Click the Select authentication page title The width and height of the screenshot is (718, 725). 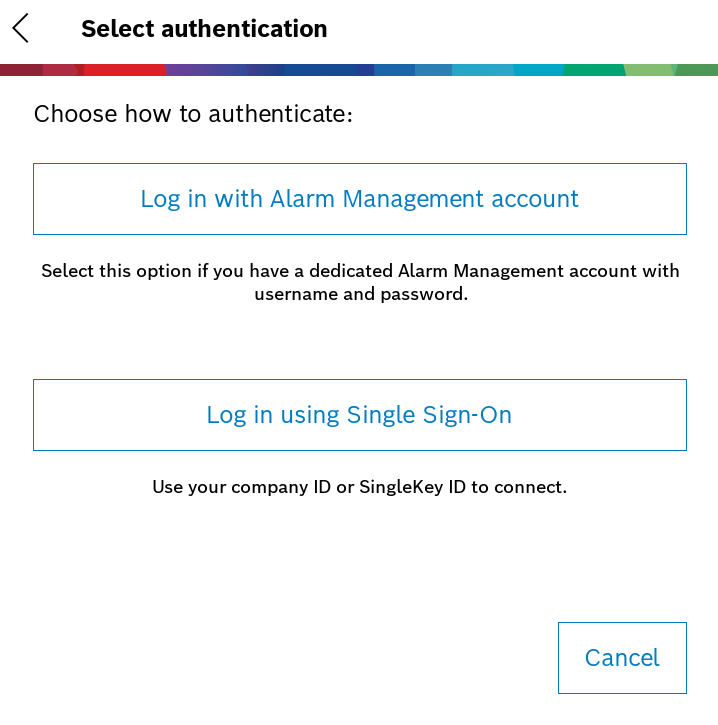[x=204, y=29]
